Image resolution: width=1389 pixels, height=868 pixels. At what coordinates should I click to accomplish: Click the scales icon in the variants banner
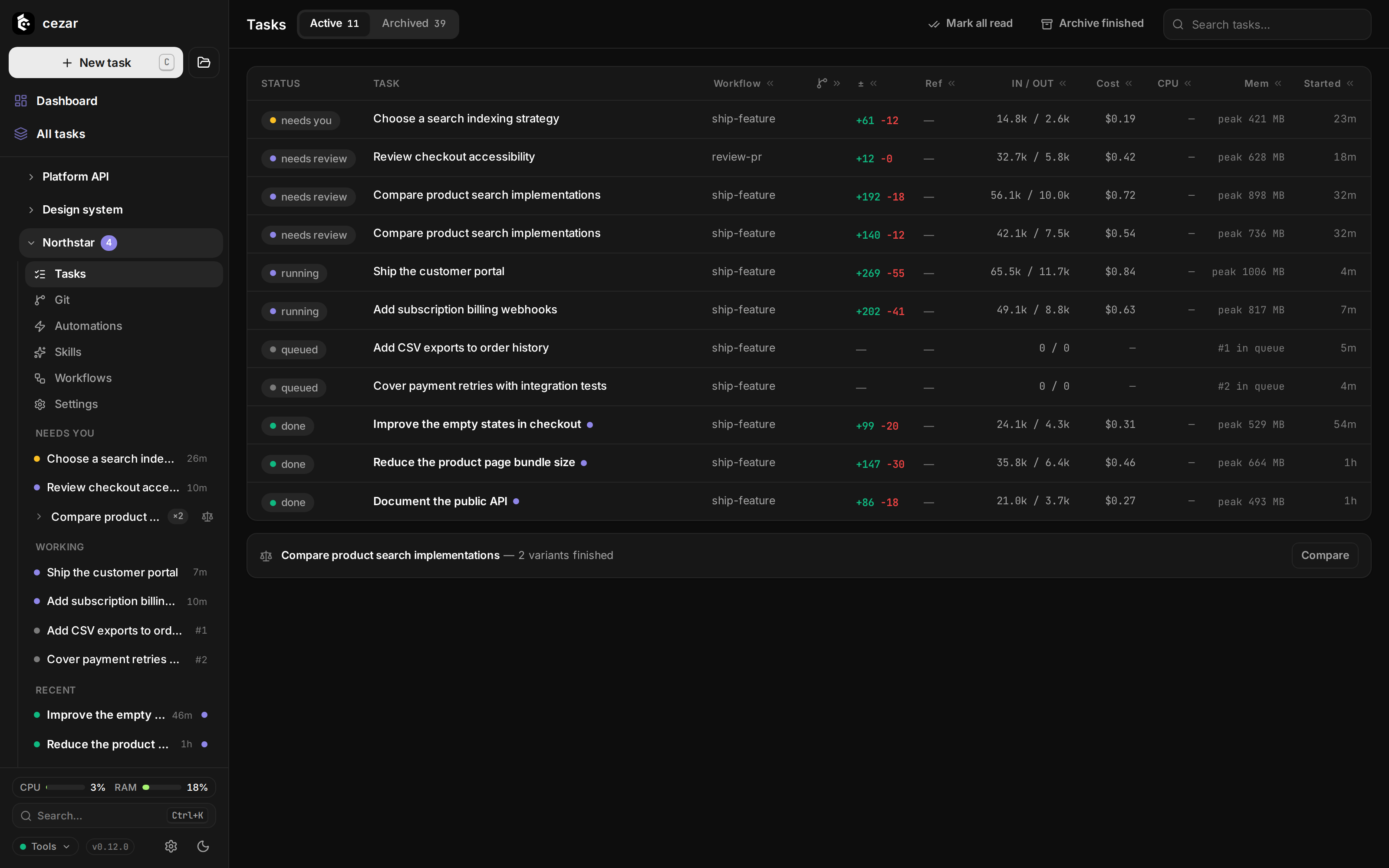[x=266, y=556]
